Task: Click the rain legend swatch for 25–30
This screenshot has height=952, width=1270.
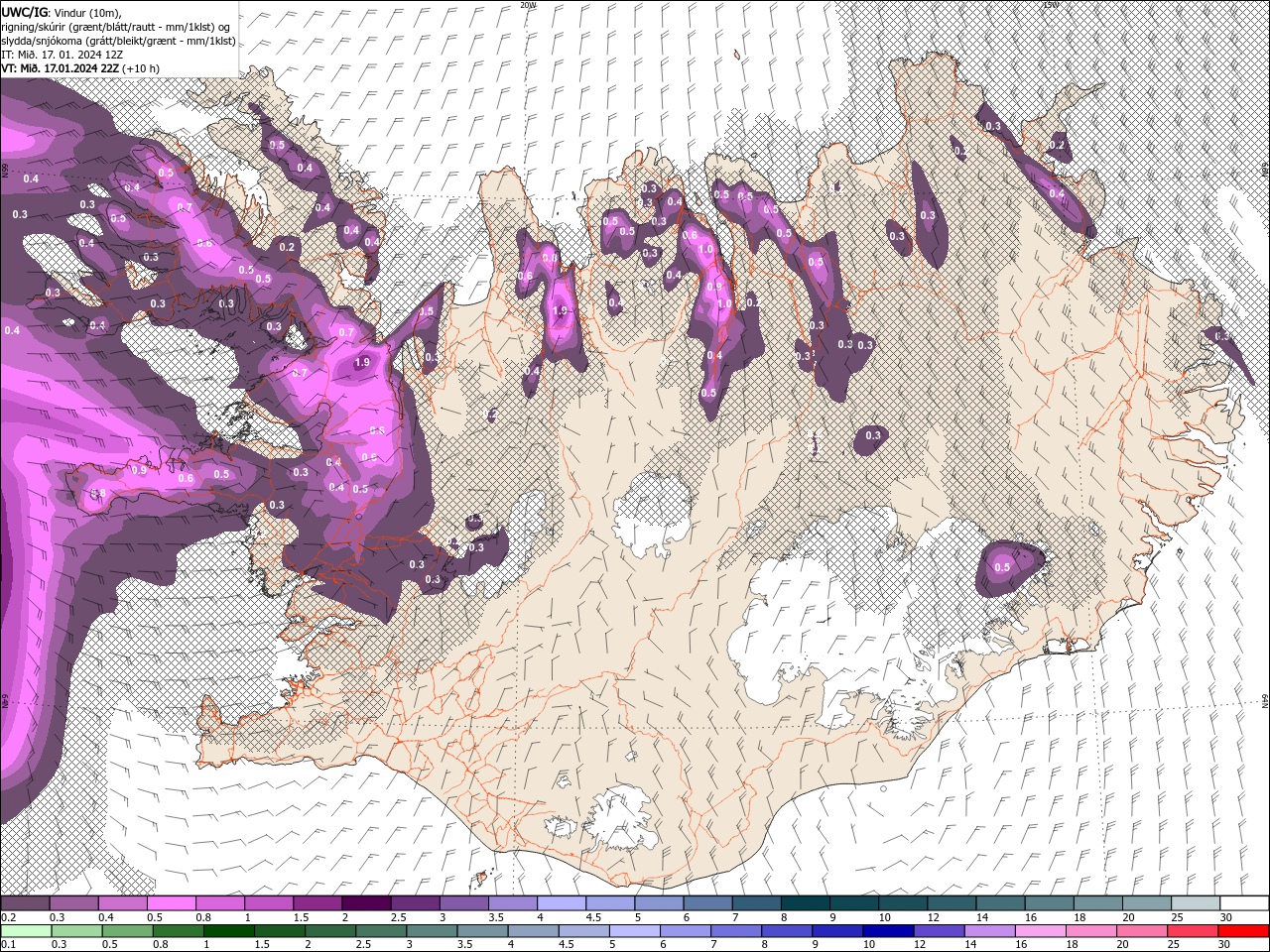Action: point(1194,931)
